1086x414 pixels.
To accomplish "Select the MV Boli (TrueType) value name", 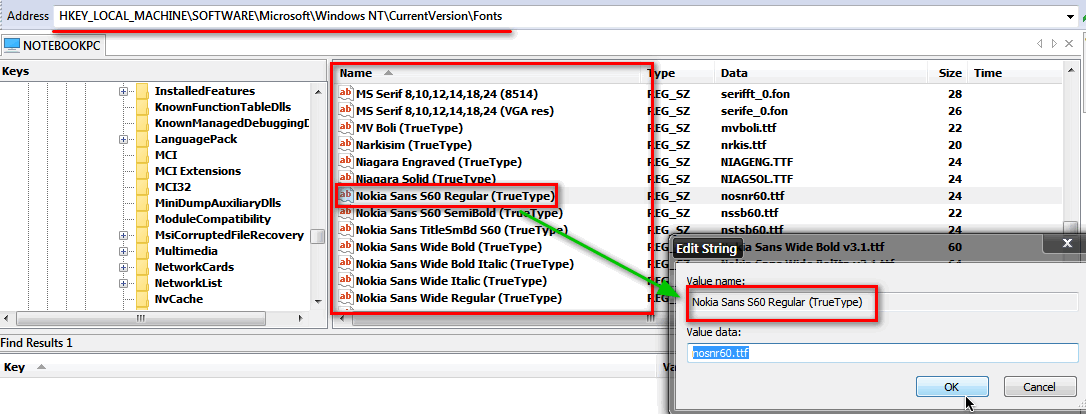I will coord(409,128).
